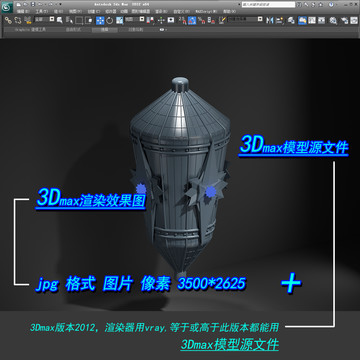Open the 渲染(R) menu
The image size is (360, 360).
161,11
